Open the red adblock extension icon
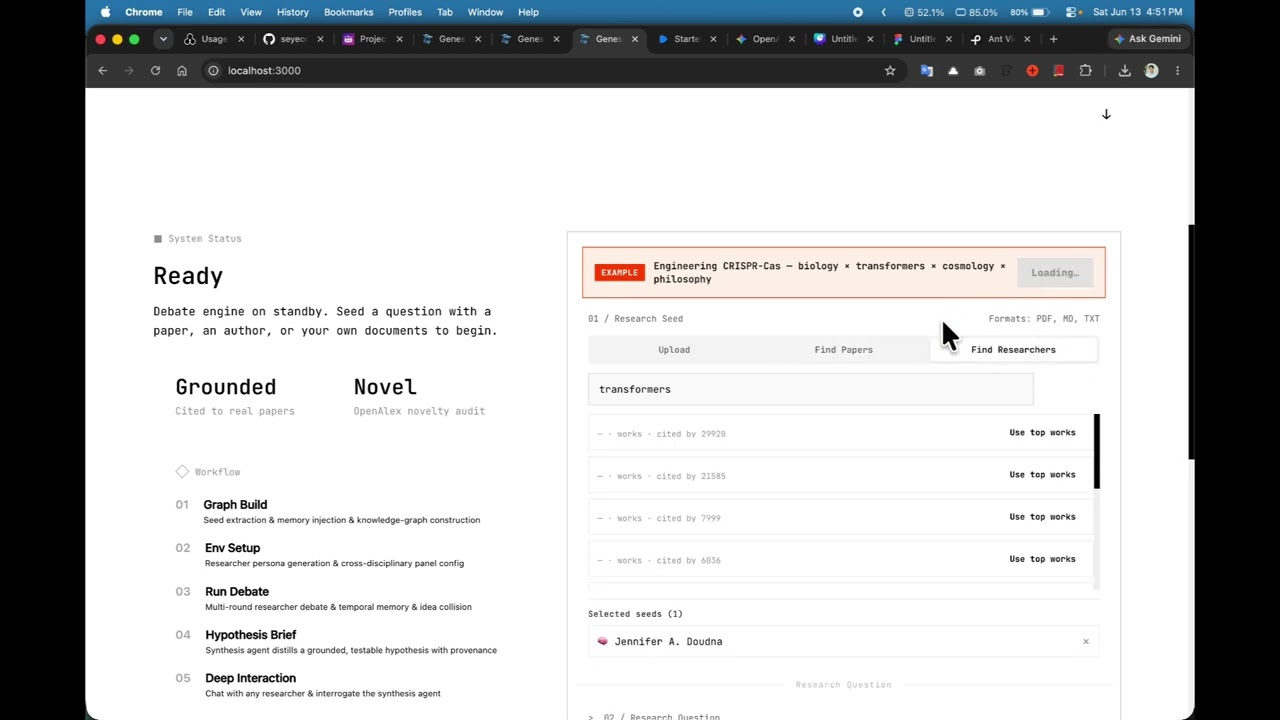This screenshot has width=1280, height=720. pyautogui.click(x=1032, y=71)
